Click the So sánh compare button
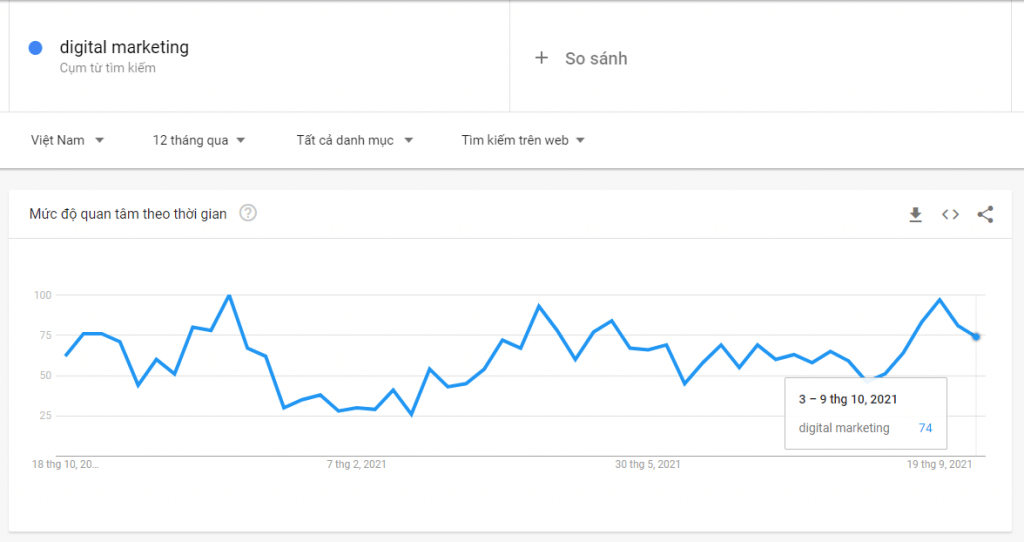The height and width of the screenshot is (542, 1024). tap(595, 58)
